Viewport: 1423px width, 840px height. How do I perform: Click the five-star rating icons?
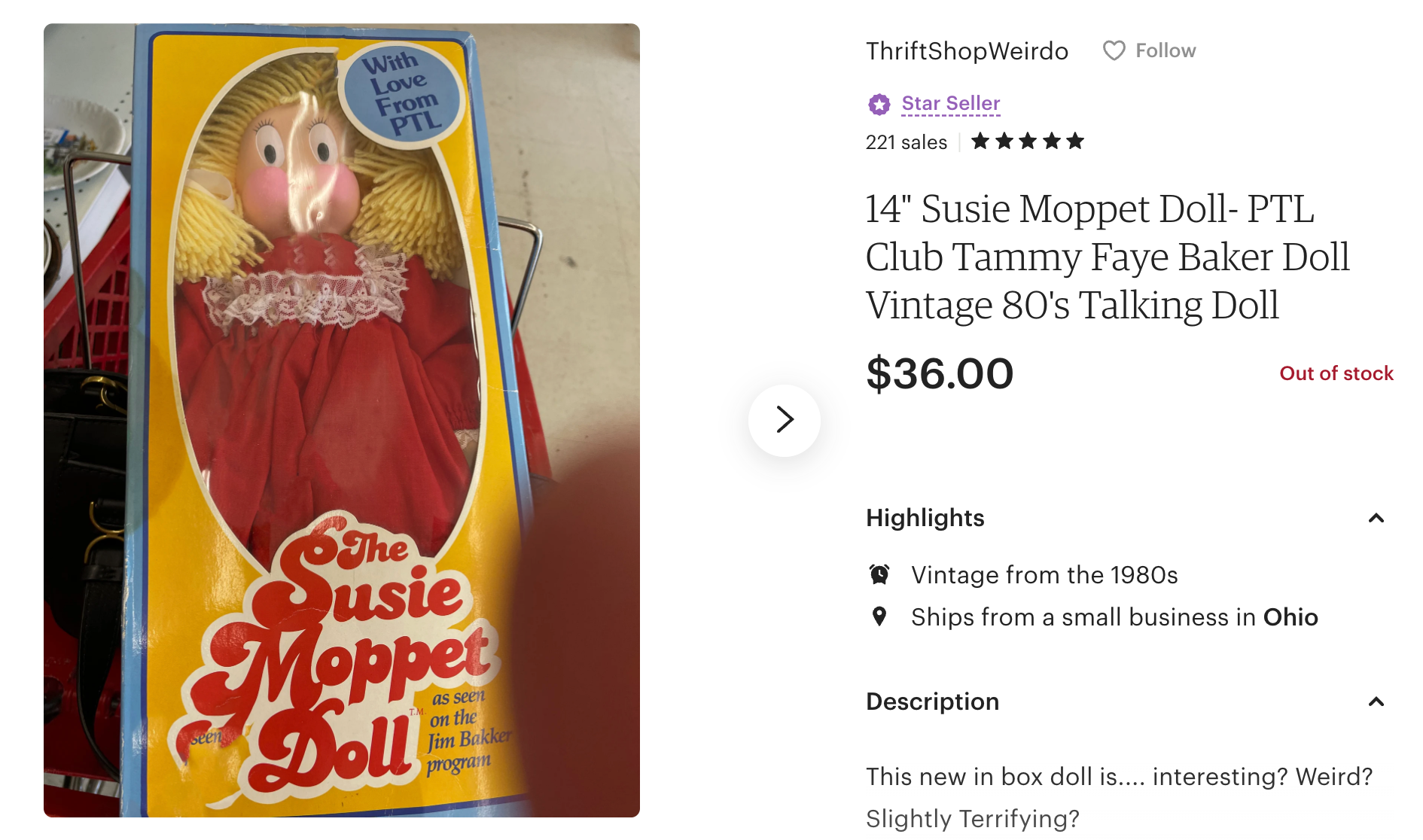[1028, 142]
